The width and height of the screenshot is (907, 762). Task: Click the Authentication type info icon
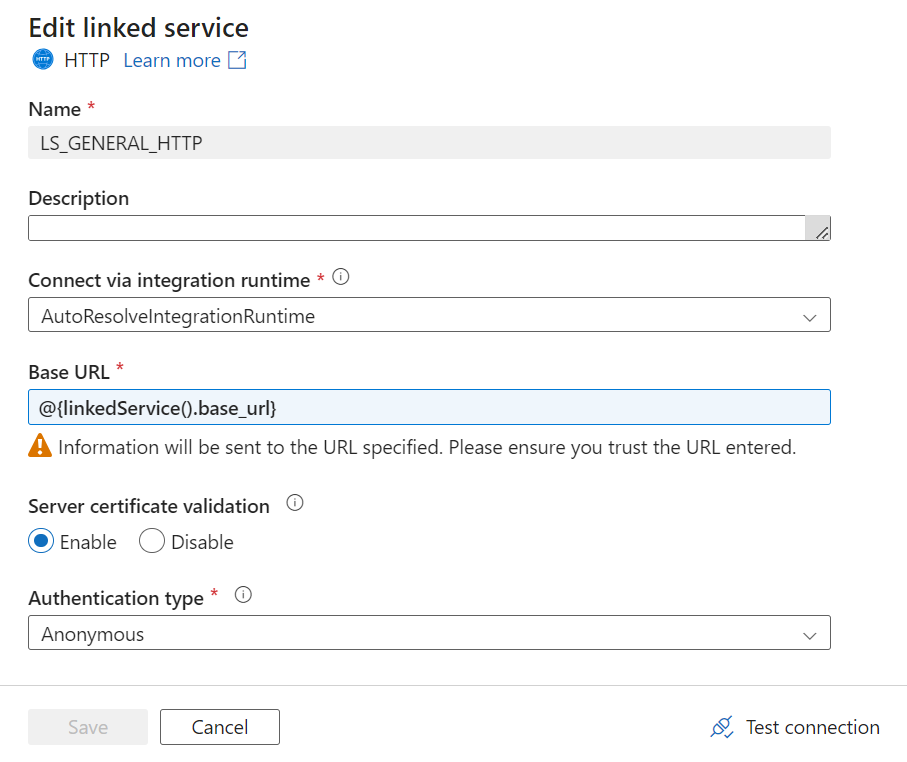[x=244, y=594]
